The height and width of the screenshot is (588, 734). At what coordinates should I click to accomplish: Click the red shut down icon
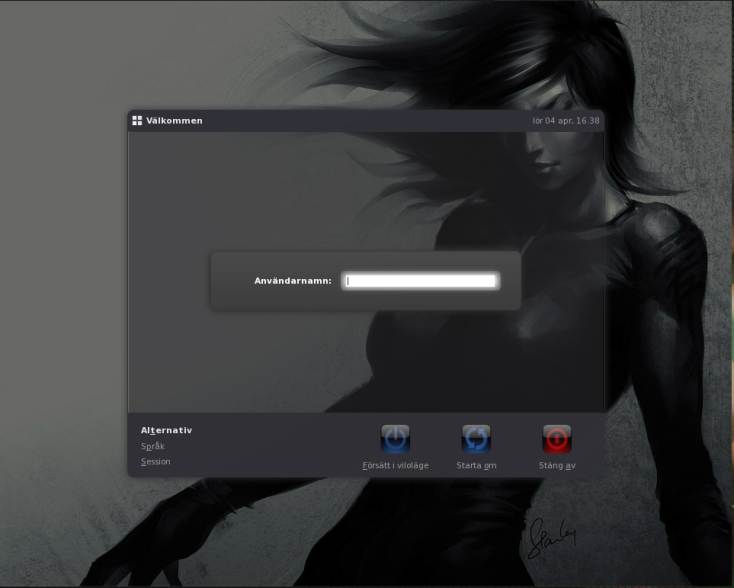[557, 439]
